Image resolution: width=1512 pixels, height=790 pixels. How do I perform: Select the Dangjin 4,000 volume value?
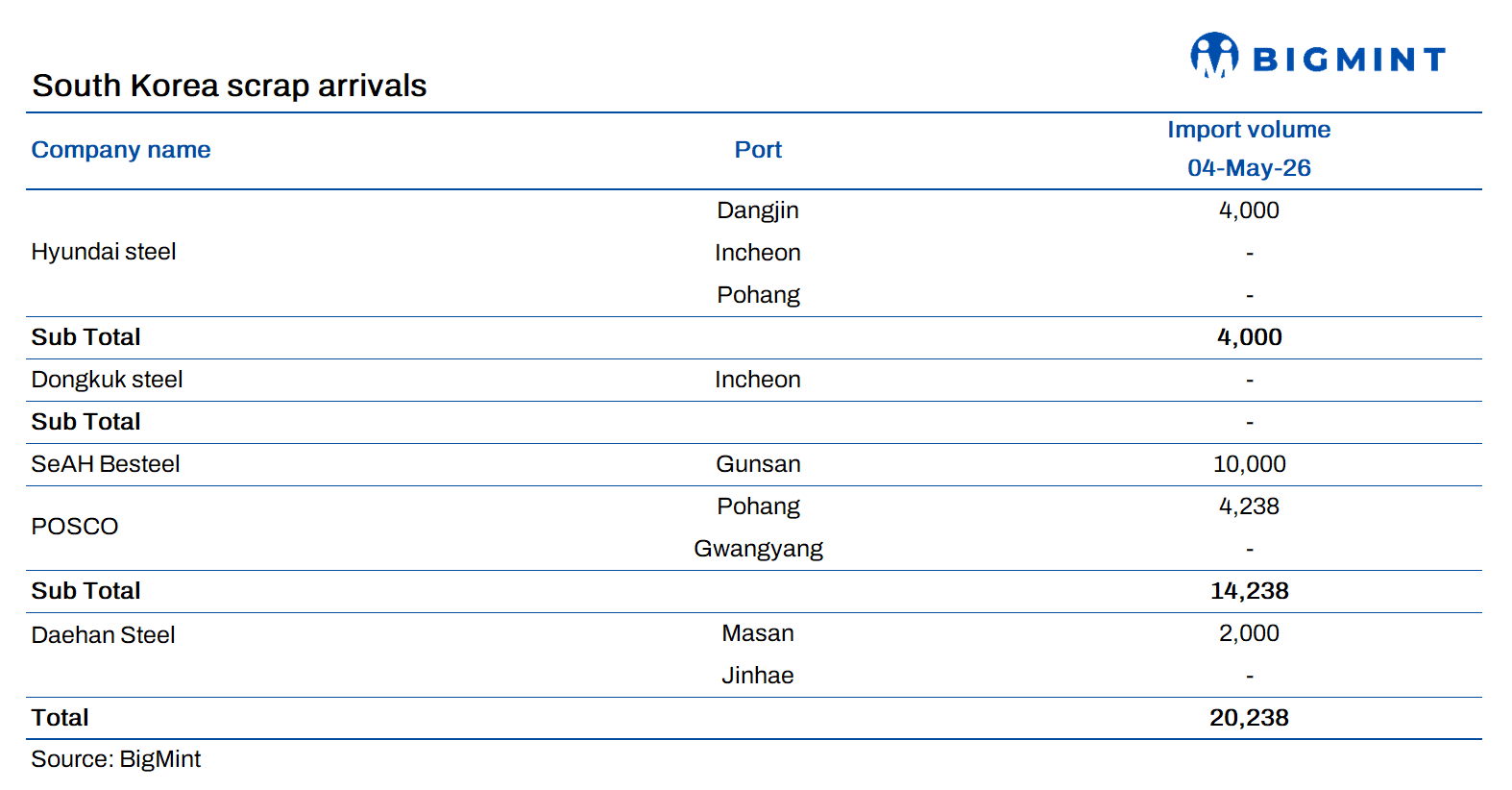click(1249, 210)
